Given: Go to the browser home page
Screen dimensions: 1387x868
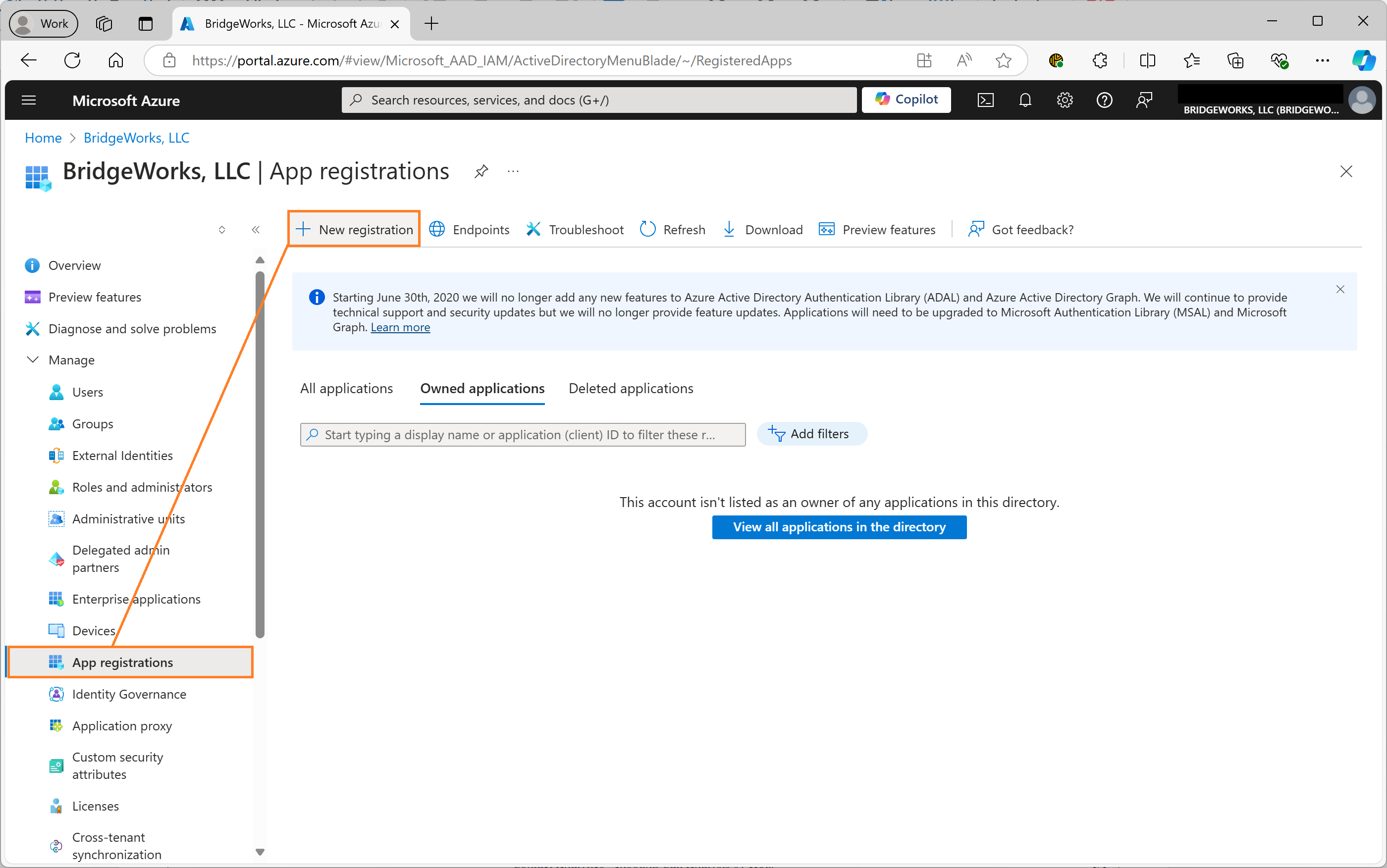Looking at the screenshot, I should 116,60.
